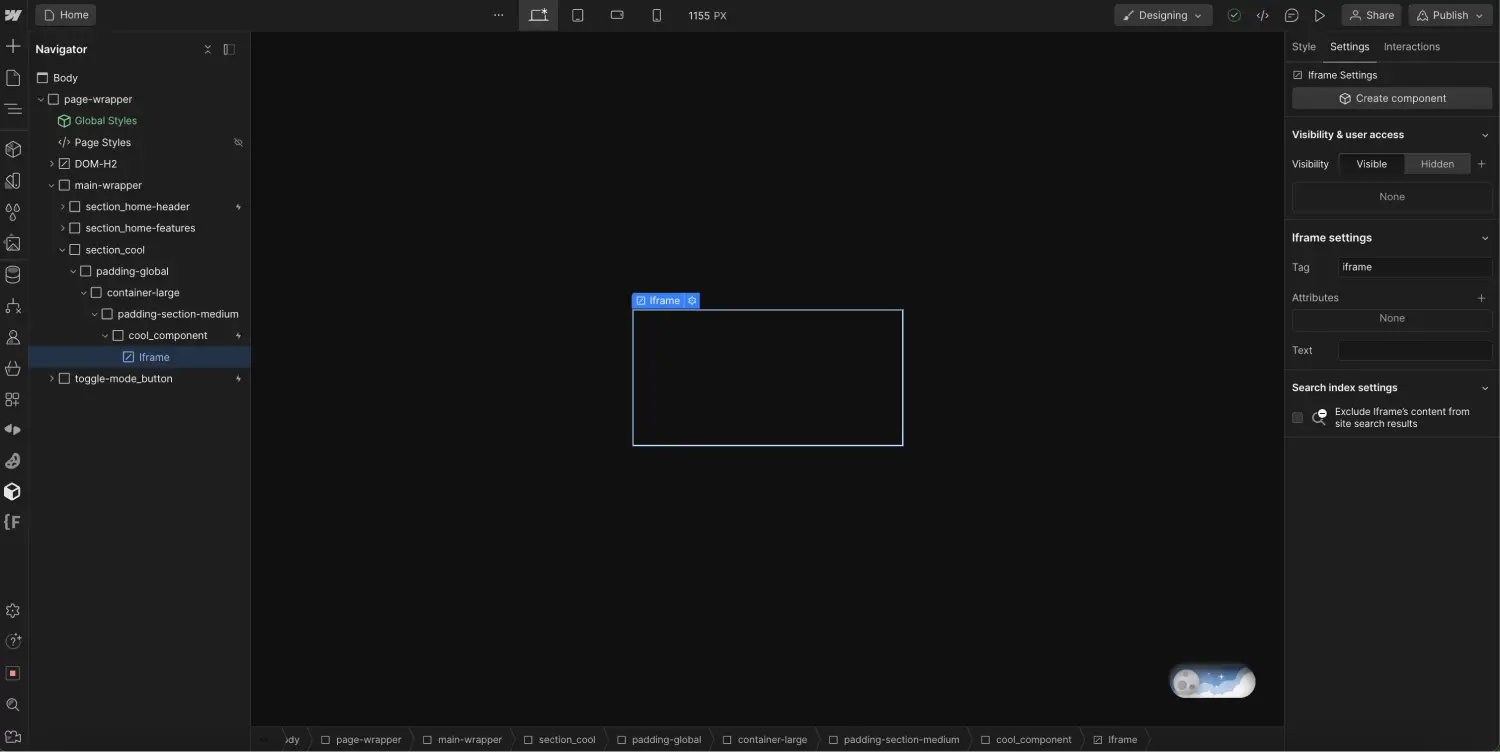Switch to mobile portrait breakpoint preview
Image resolution: width=1500 pixels, height=752 pixels.
click(657, 15)
